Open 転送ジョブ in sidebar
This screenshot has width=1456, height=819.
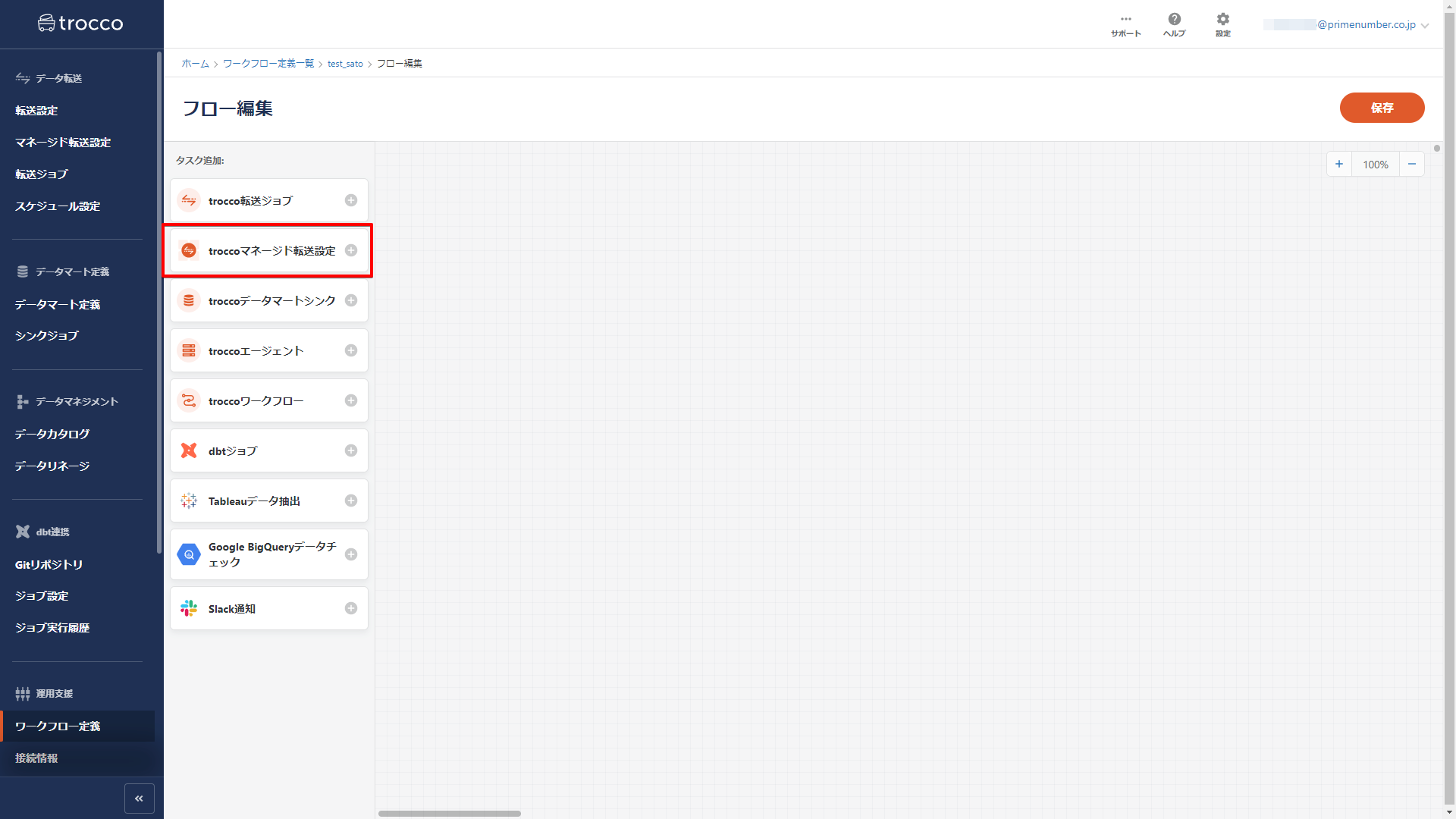coord(42,174)
